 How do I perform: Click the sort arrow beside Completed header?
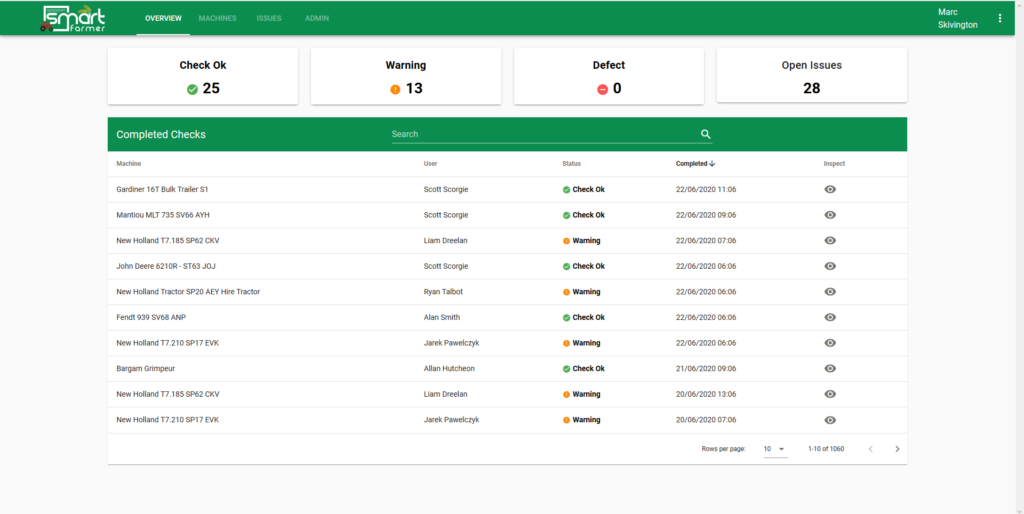click(x=712, y=164)
